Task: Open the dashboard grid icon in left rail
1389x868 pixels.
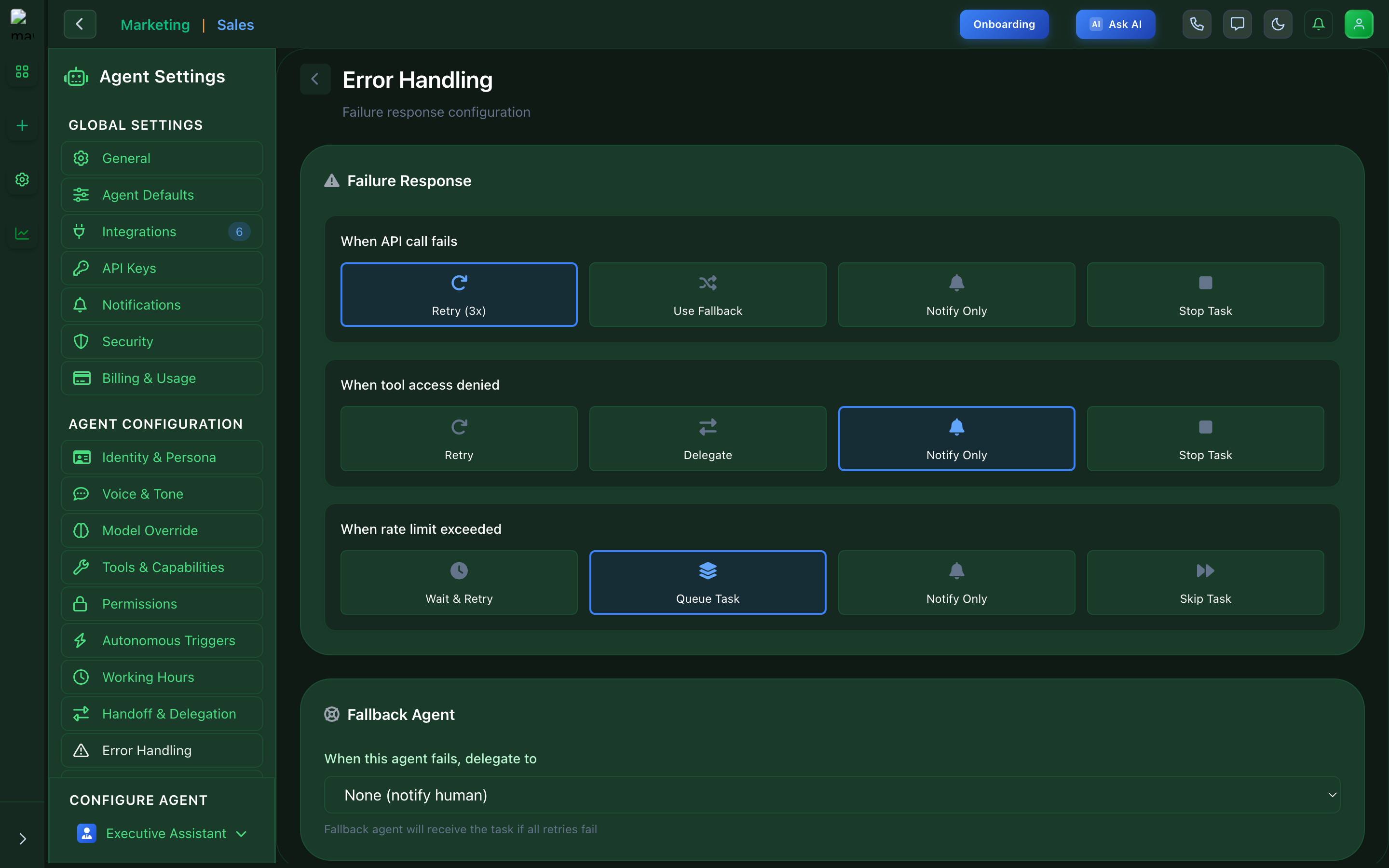Action: coord(22,71)
